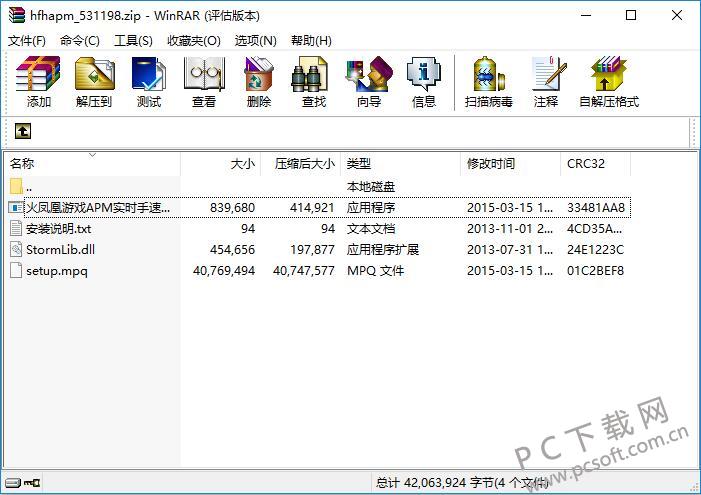This screenshot has width=701, height=495.
Task: Open the View (查看) toolbar icon
Action: point(204,81)
